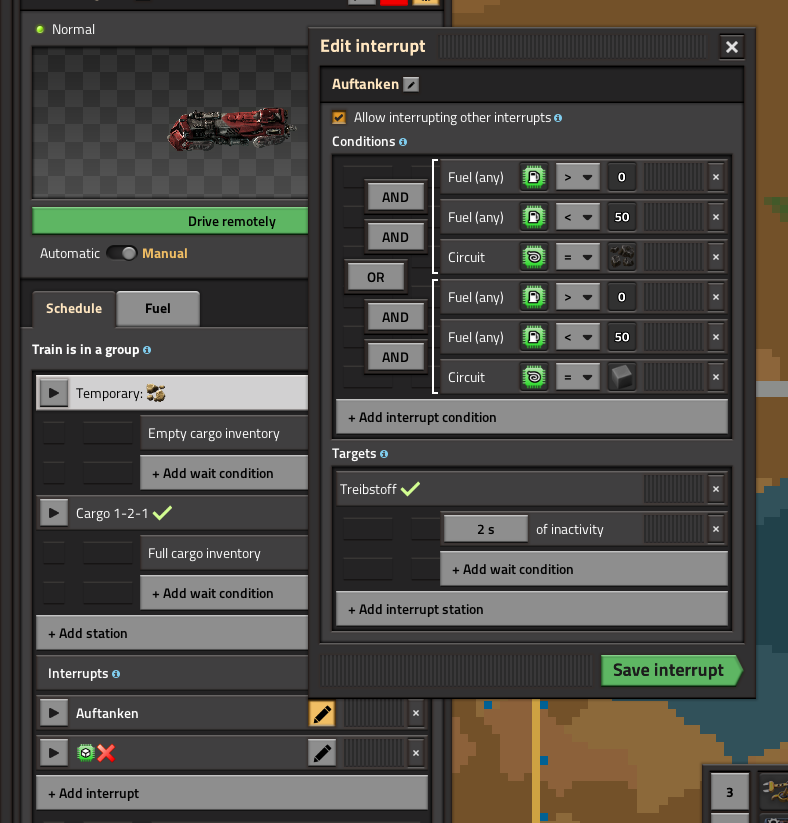The width and height of the screenshot is (788, 823).
Task: Edit the Auftanken interrupt with pencil icon
Action: [x=321, y=713]
